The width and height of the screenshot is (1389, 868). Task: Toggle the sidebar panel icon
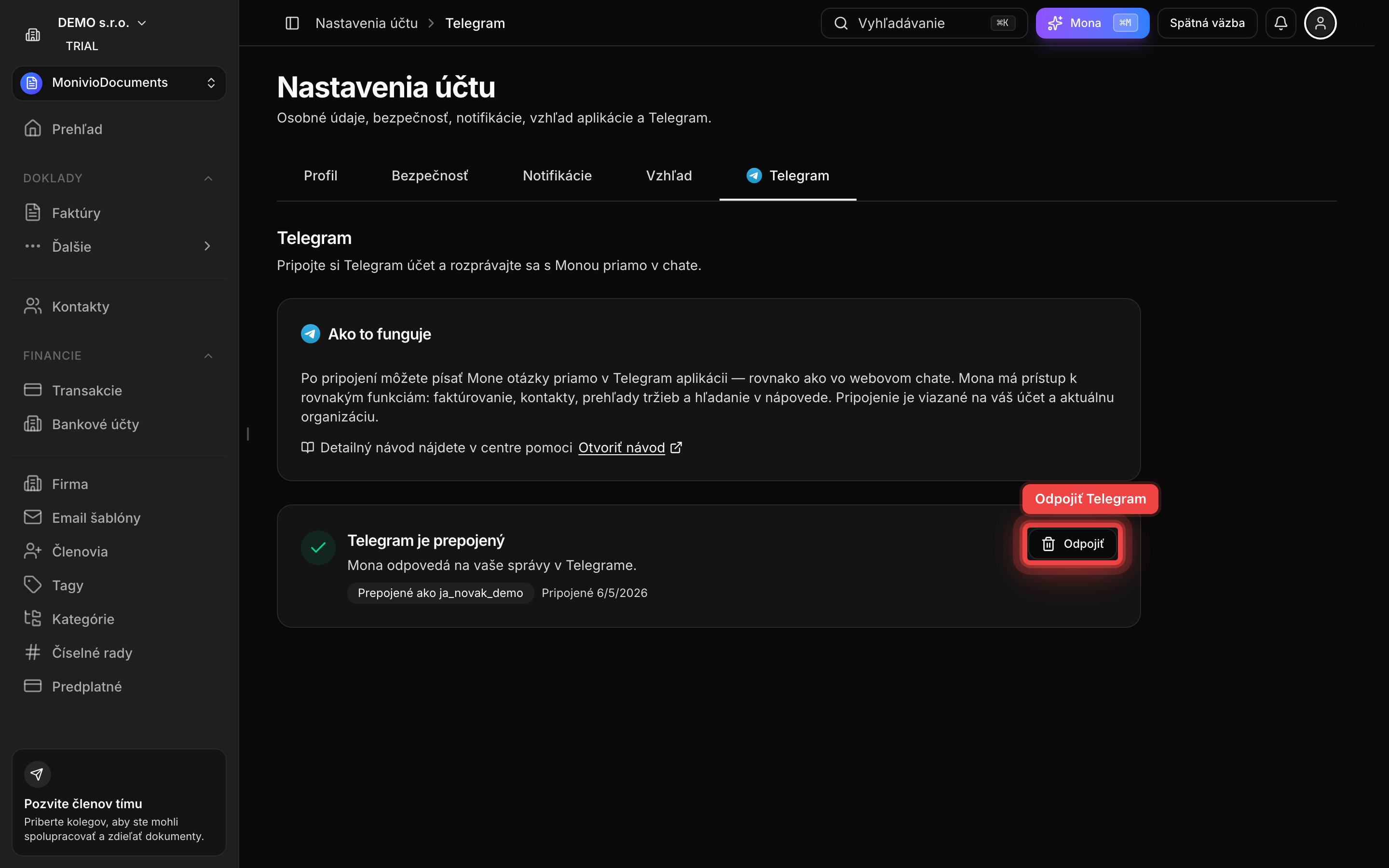tap(292, 23)
